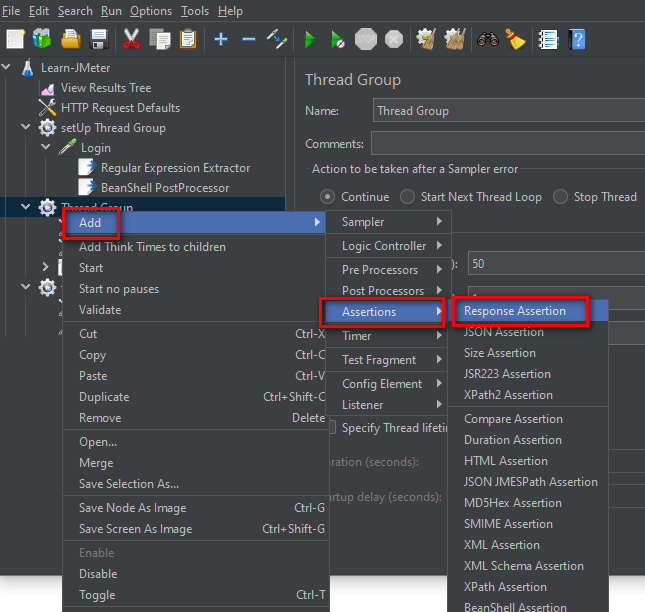Click Remove in the context menu
645x612 pixels.
(x=196, y=418)
